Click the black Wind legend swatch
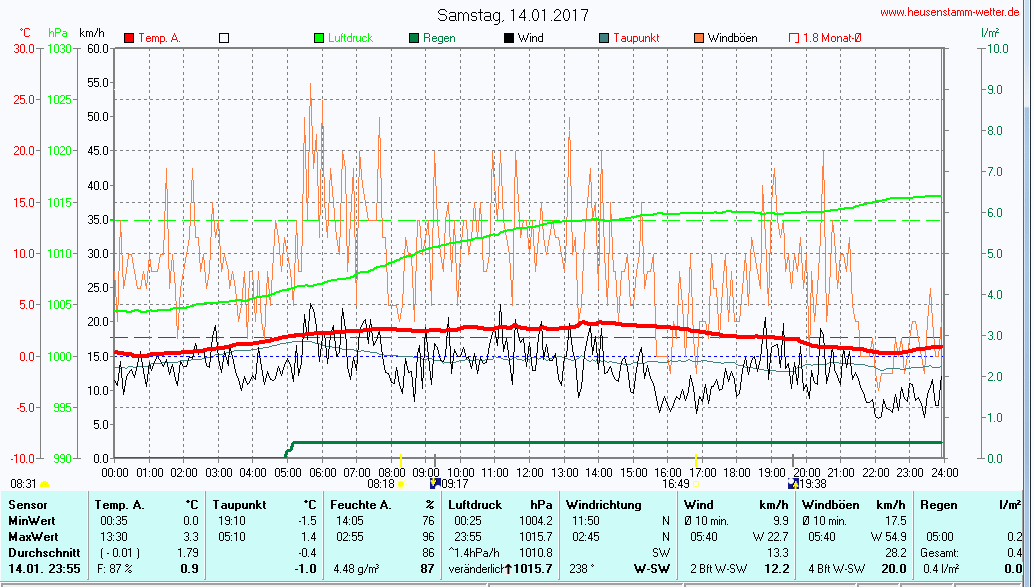Screen dimensions: 1034x587 [509, 38]
